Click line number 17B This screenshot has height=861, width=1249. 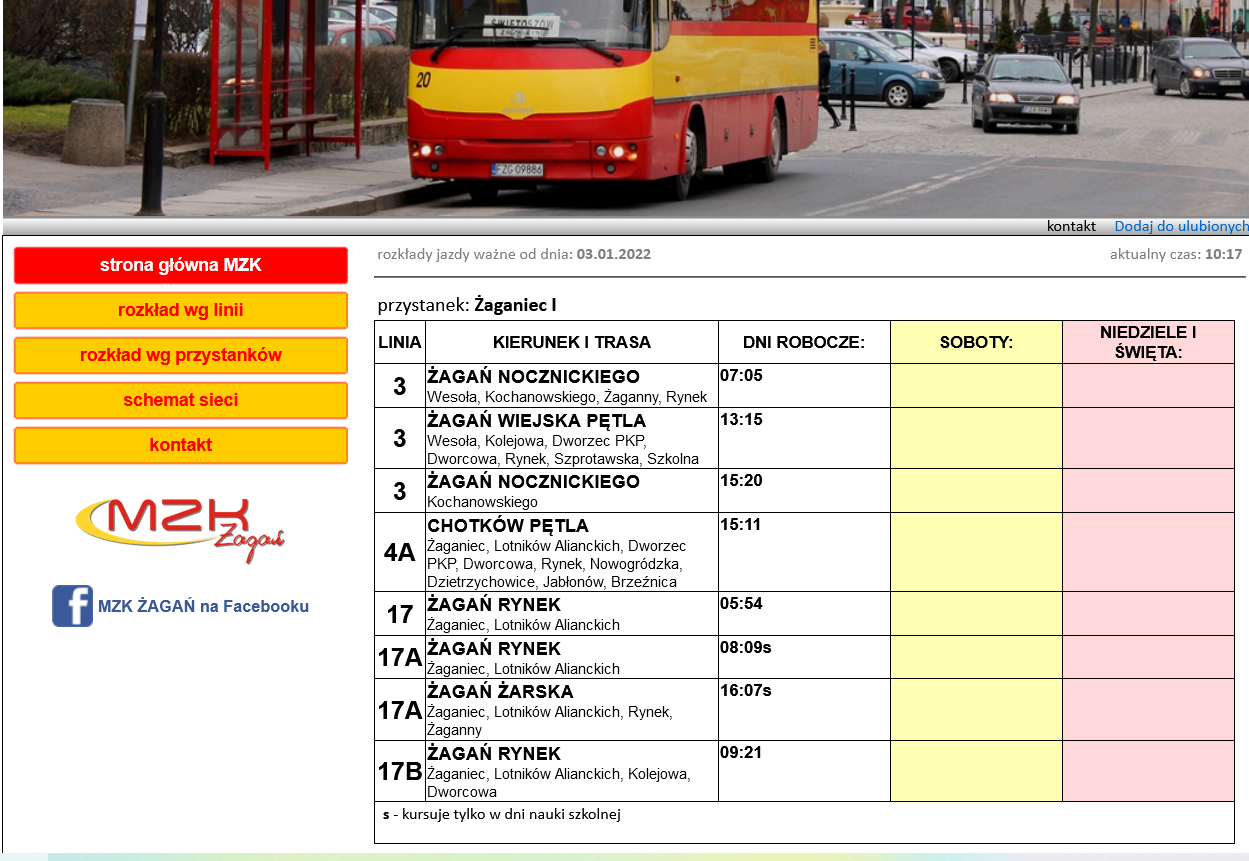pyautogui.click(x=400, y=771)
